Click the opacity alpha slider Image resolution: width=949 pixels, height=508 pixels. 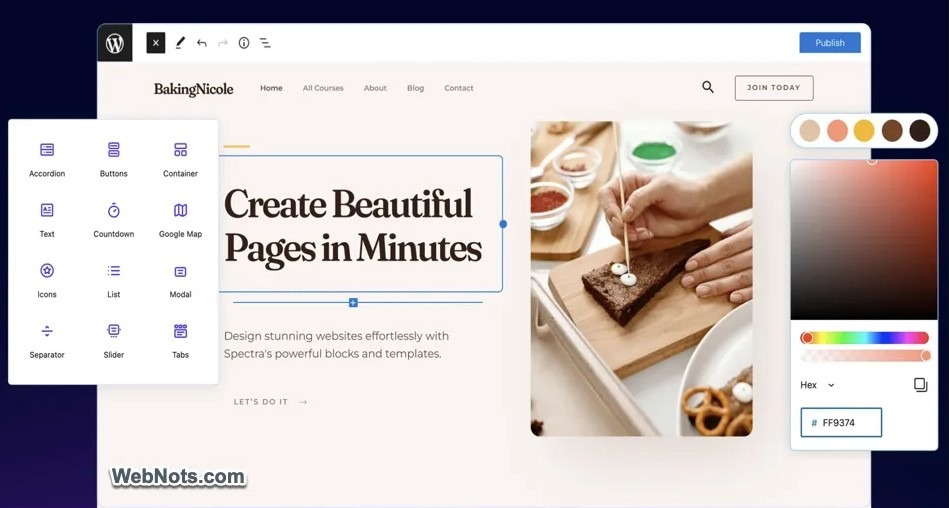pos(864,355)
